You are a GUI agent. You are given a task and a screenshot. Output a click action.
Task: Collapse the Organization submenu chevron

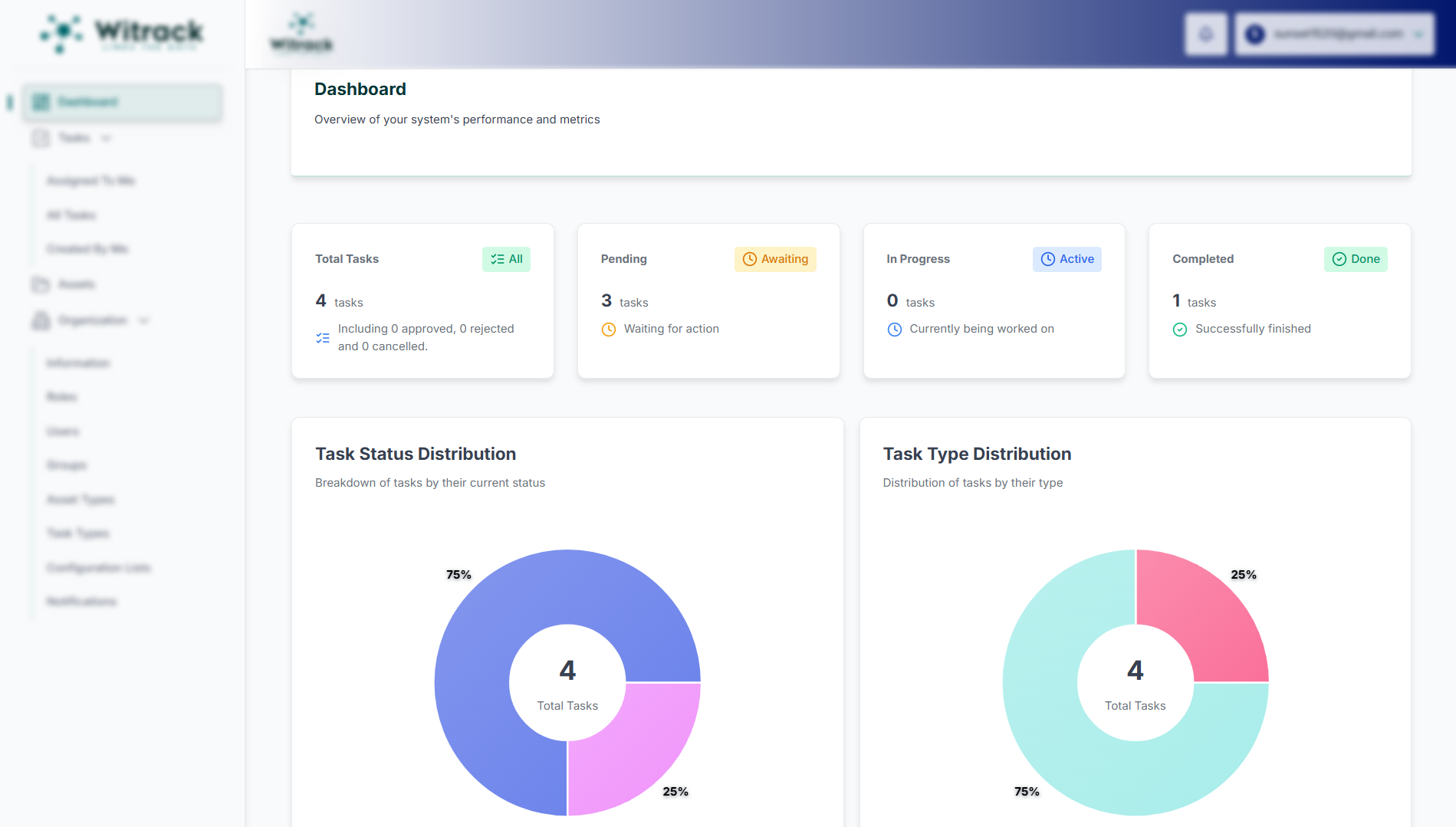pyautogui.click(x=144, y=320)
